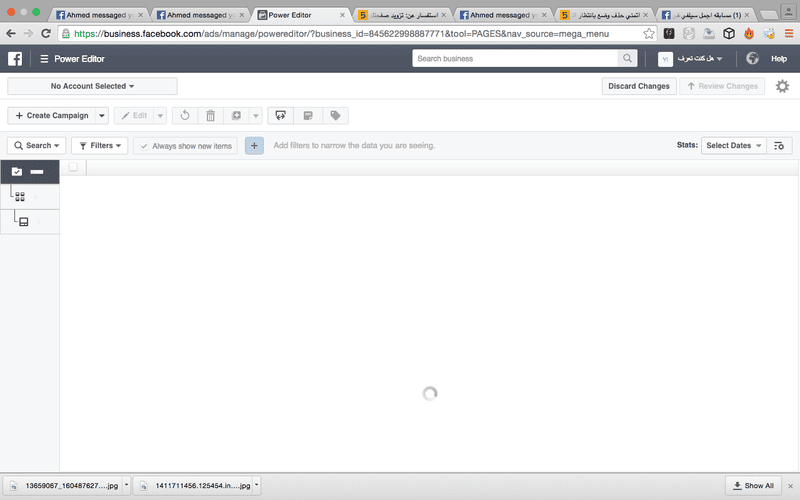Click the duplicate icon in toolbar
800x500 pixels.
pyautogui.click(x=236, y=116)
